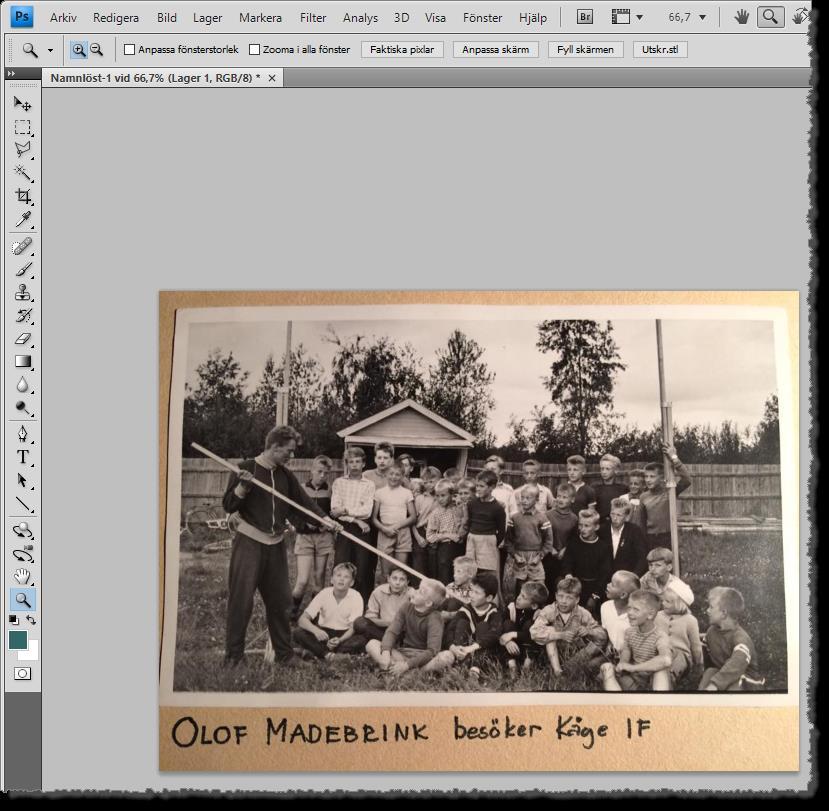Open the background color picker
Image resolution: width=829 pixels, height=811 pixels.
click(x=31, y=653)
